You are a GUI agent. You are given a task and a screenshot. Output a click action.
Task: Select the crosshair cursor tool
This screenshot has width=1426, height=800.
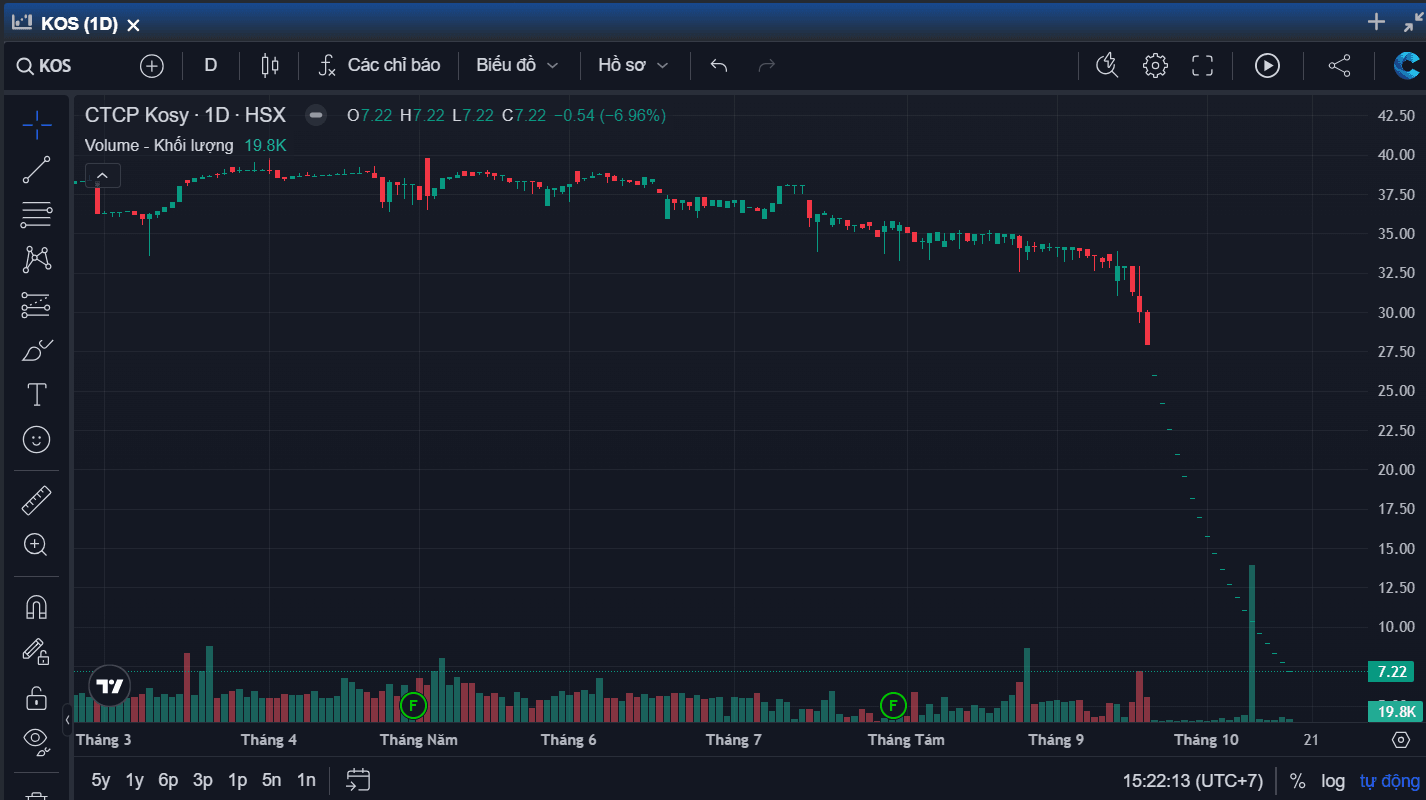click(x=37, y=125)
